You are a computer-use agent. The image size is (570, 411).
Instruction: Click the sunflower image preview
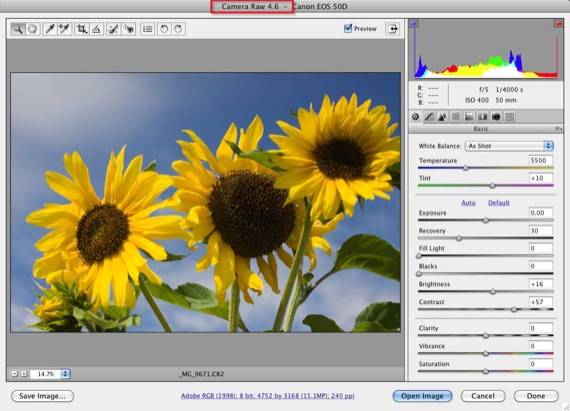[x=206, y=202]
